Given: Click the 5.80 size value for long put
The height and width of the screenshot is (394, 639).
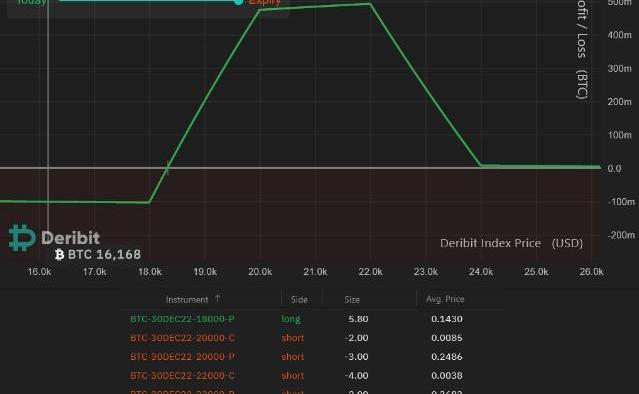Looking at the screenshot, I should [x=358, y=319].
